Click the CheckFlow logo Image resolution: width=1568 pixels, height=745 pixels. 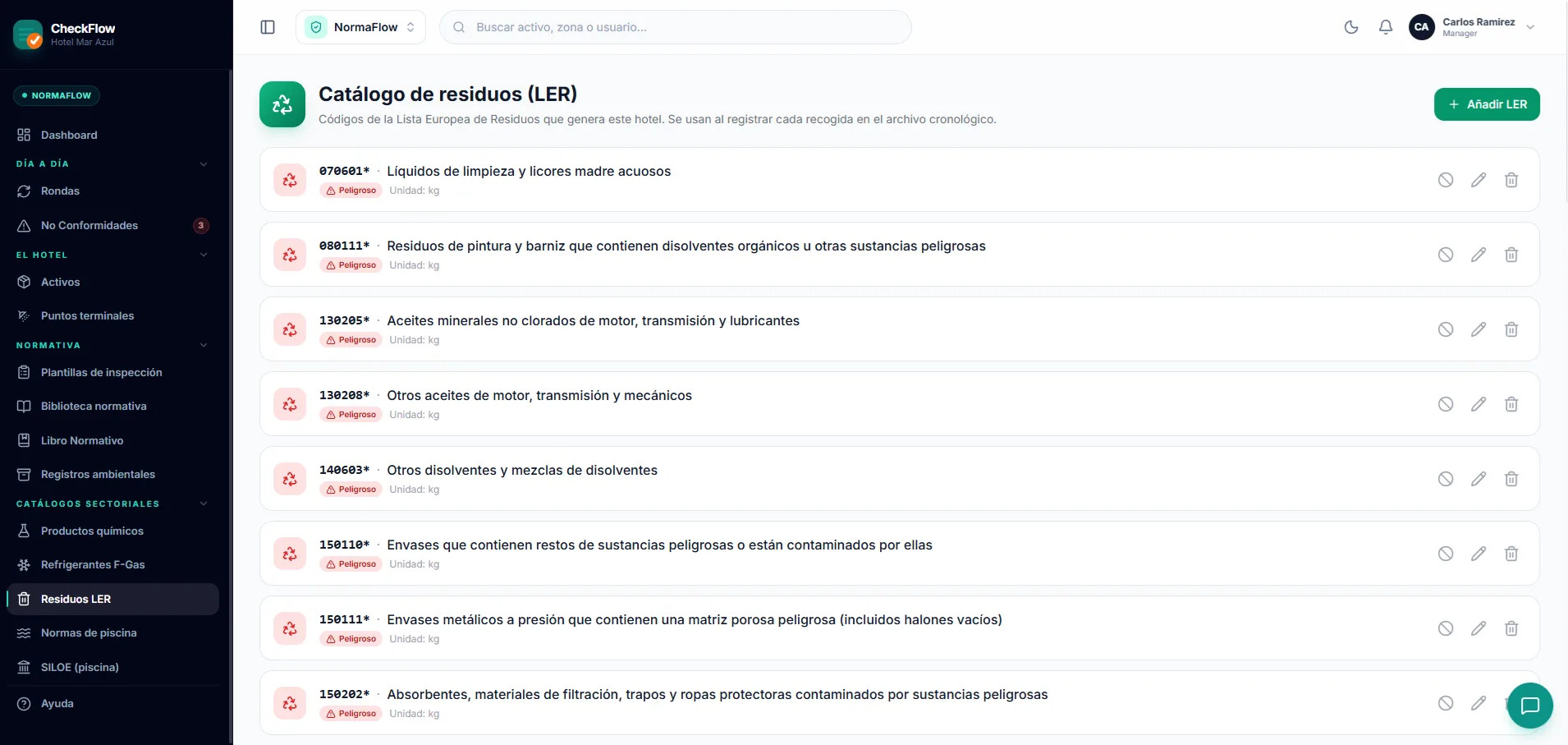point(28,34)
